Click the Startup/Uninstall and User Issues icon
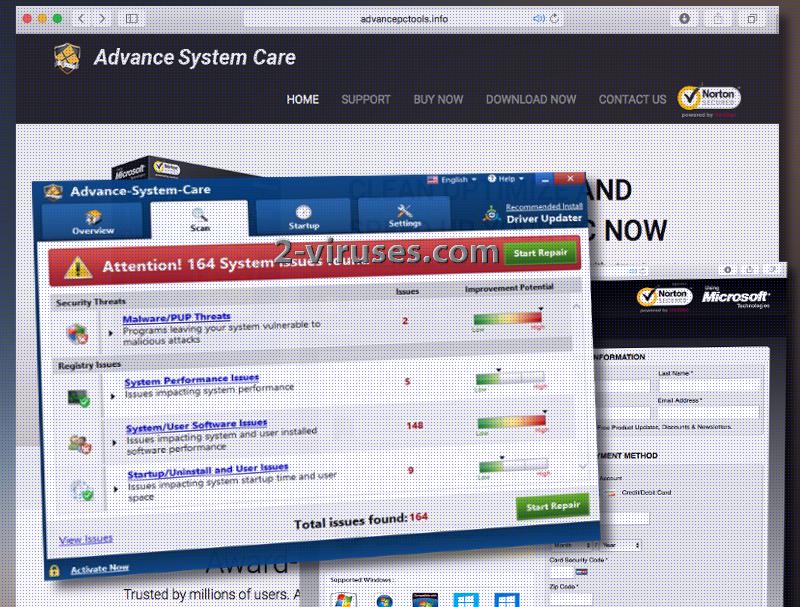The width and height of the screenshot is (800, 607). click(x=82, y=491)
